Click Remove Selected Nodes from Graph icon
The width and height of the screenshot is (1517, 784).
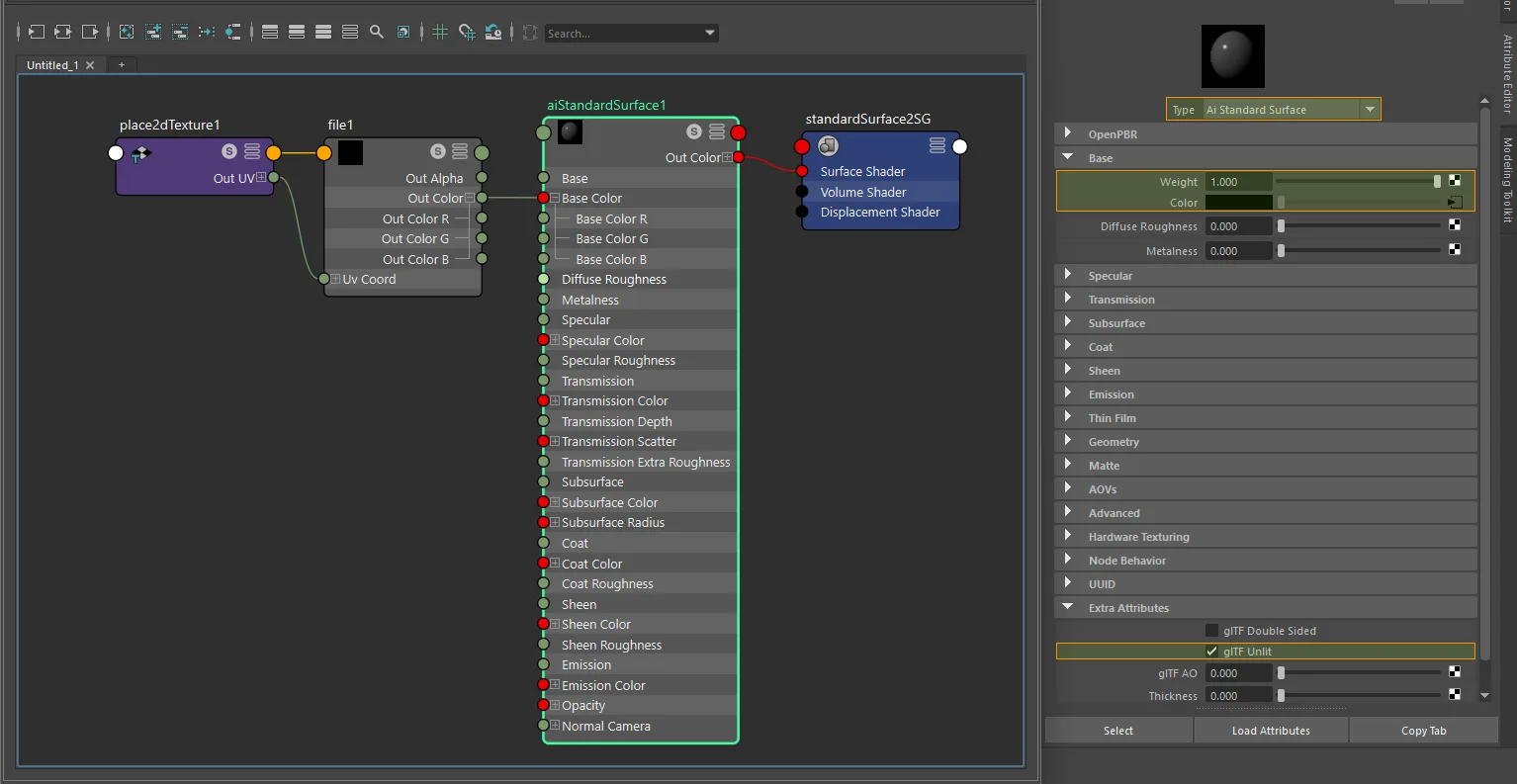pos(180,33)
